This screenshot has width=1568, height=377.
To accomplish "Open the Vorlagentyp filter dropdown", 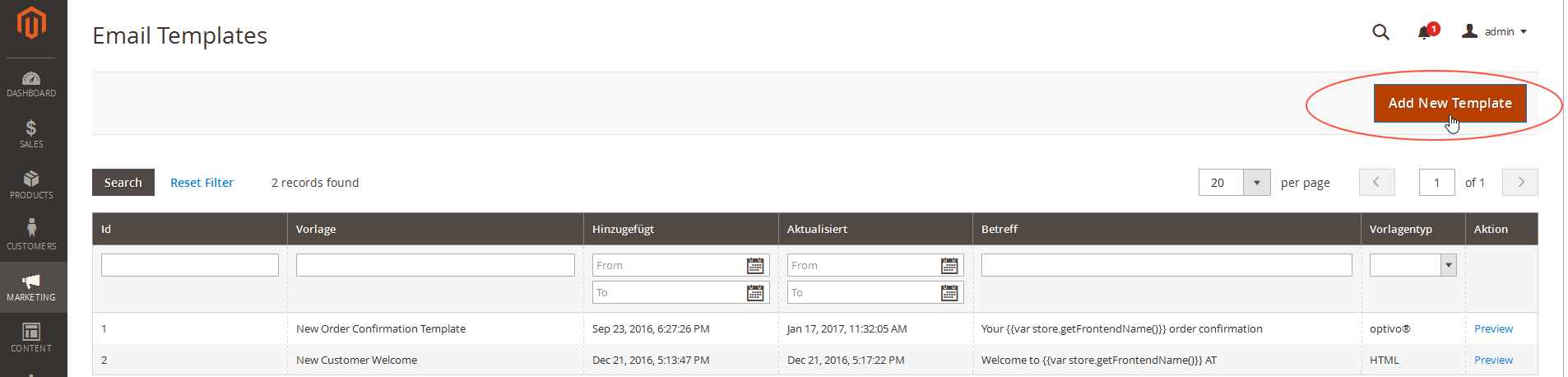I will click(1448, 265).
